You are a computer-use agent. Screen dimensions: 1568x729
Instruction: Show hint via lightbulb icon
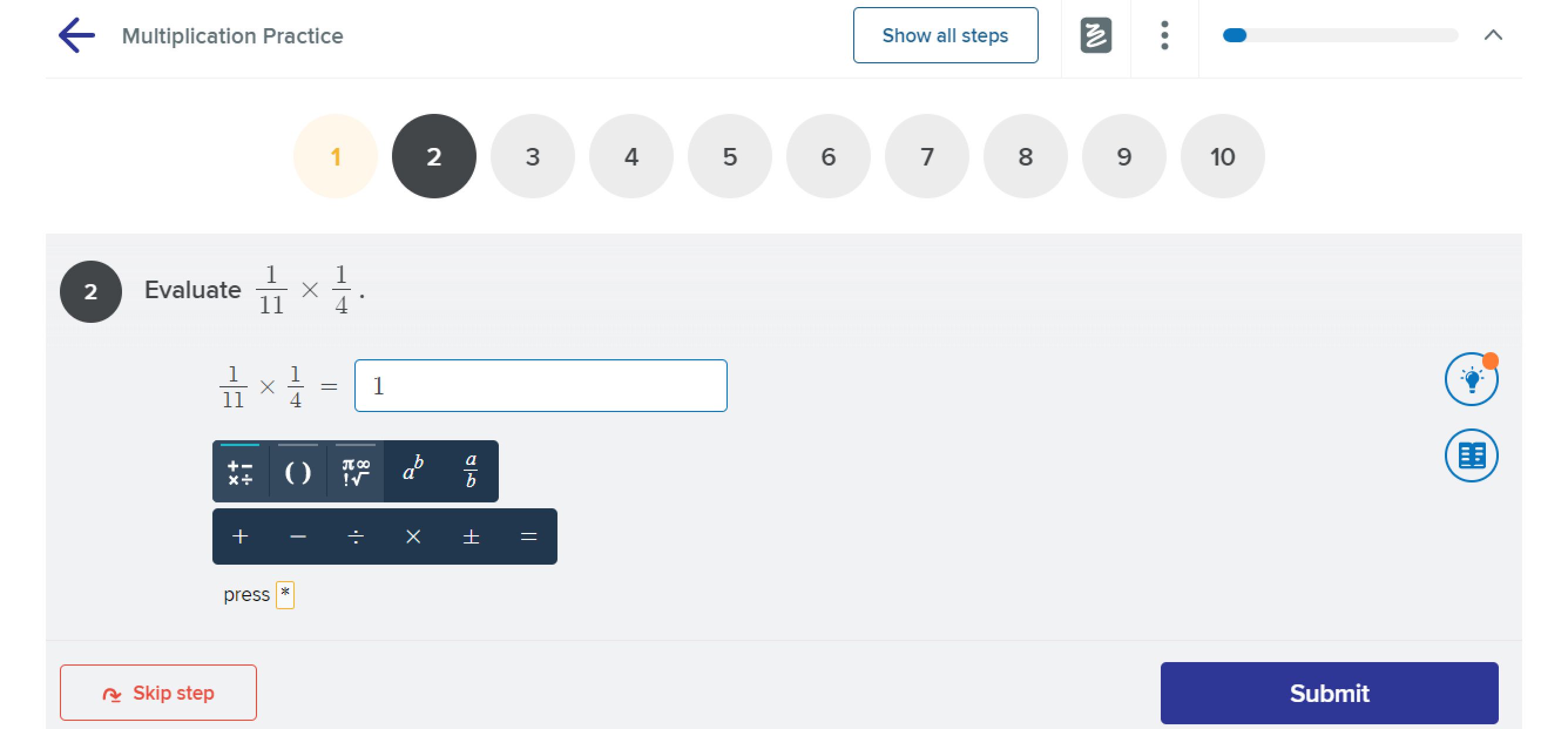[x=1471, y=379]
